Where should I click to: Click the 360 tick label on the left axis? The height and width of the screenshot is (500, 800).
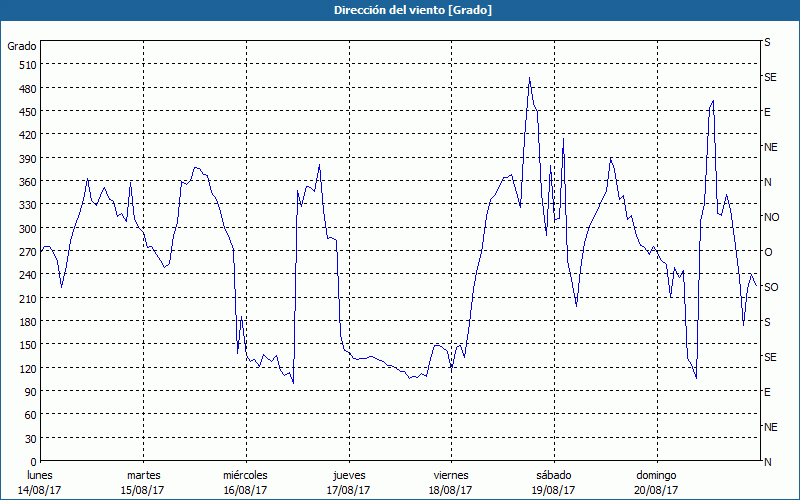tap(26, 182)
